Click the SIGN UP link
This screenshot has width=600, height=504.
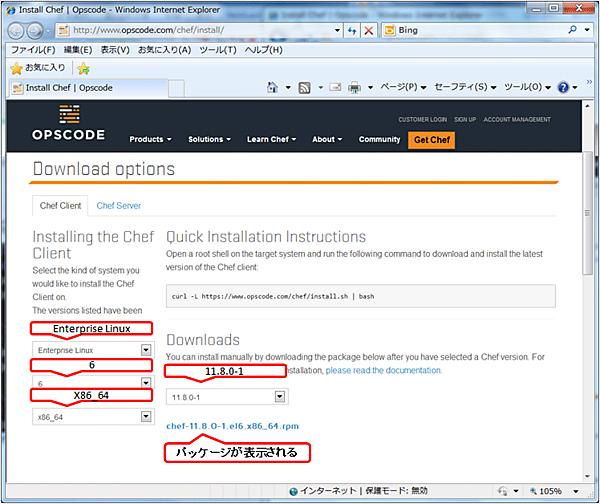pyautogui.click(x=465, y=119)
